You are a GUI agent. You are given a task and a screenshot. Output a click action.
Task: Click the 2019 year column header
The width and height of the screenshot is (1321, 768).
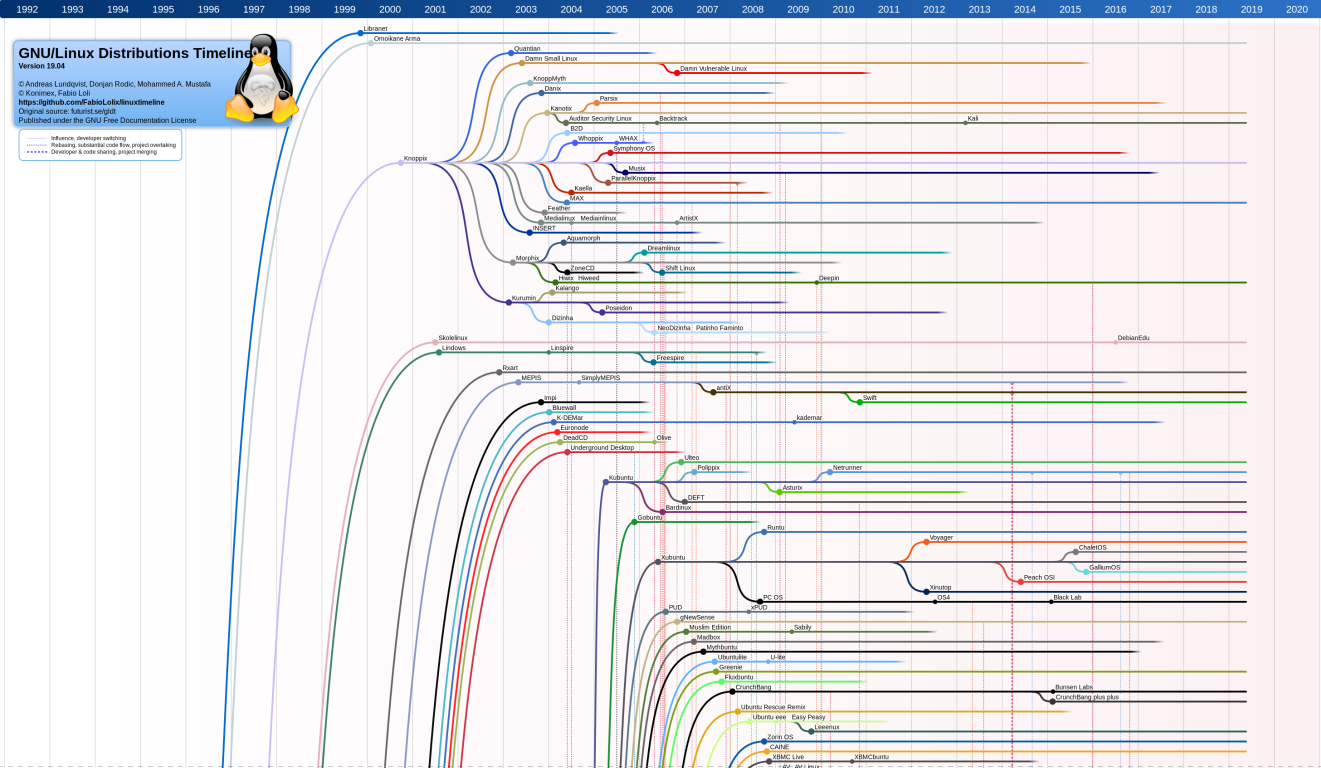tap(1251, 9)
